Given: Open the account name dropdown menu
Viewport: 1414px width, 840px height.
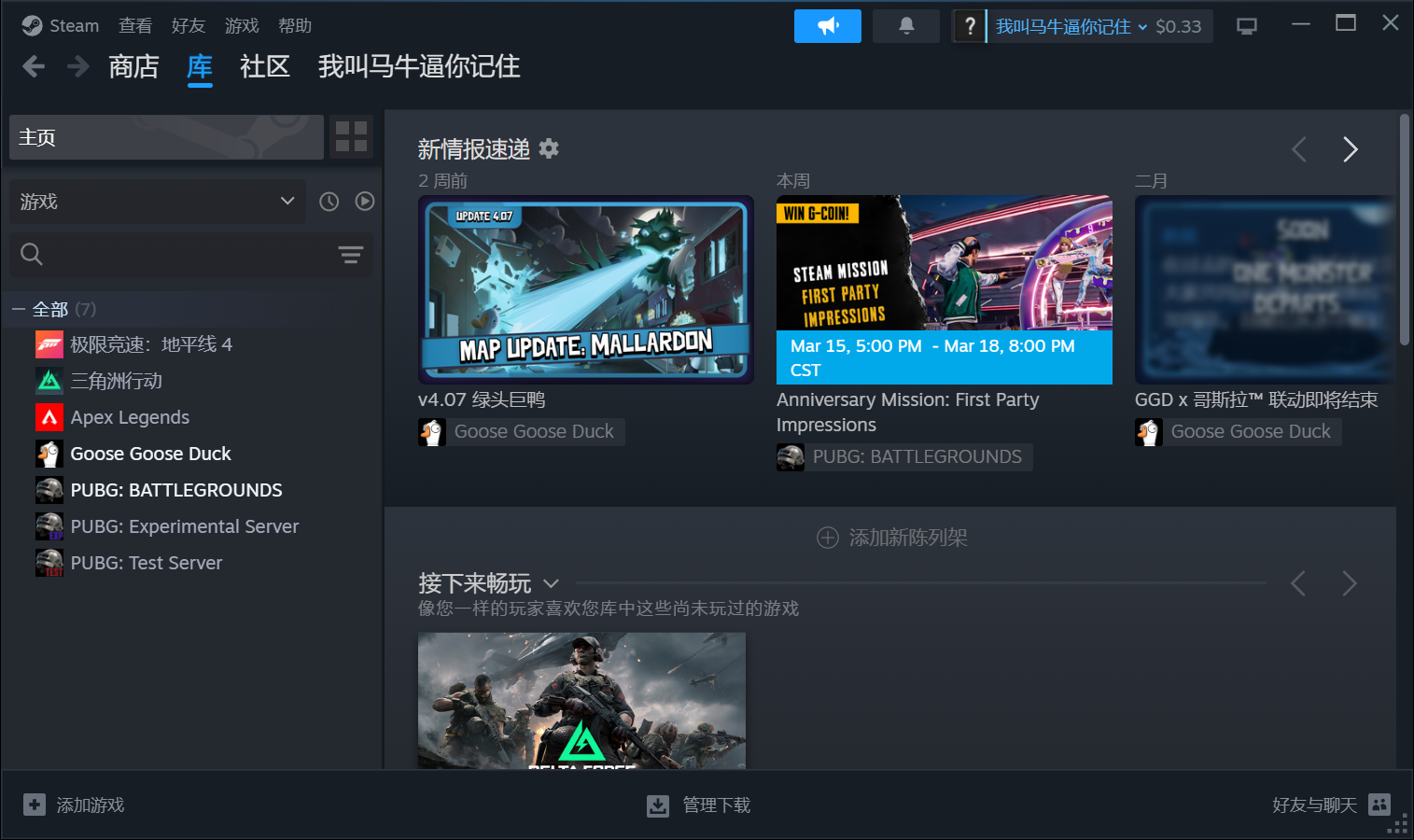Looking at the screenshot, I should (x=1071, y=26).
